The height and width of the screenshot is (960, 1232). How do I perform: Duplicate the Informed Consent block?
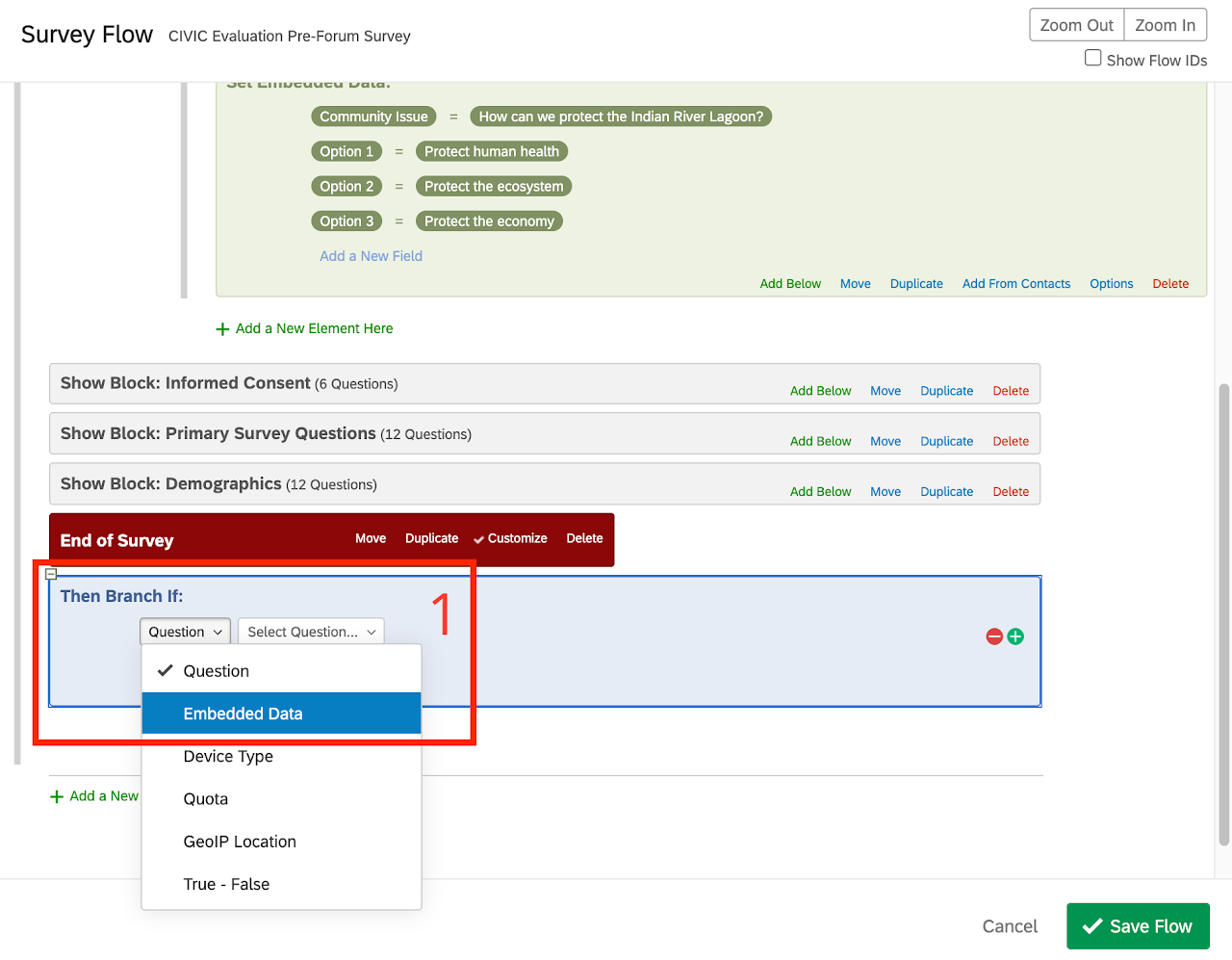(946, 391)
